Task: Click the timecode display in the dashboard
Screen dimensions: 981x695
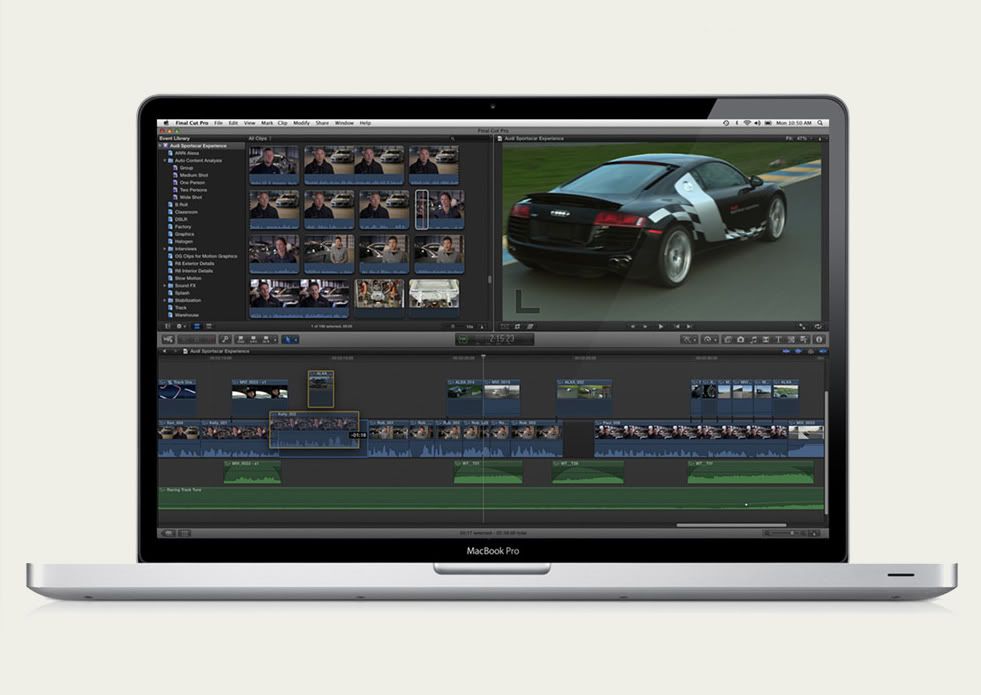Action: [502, 339]
